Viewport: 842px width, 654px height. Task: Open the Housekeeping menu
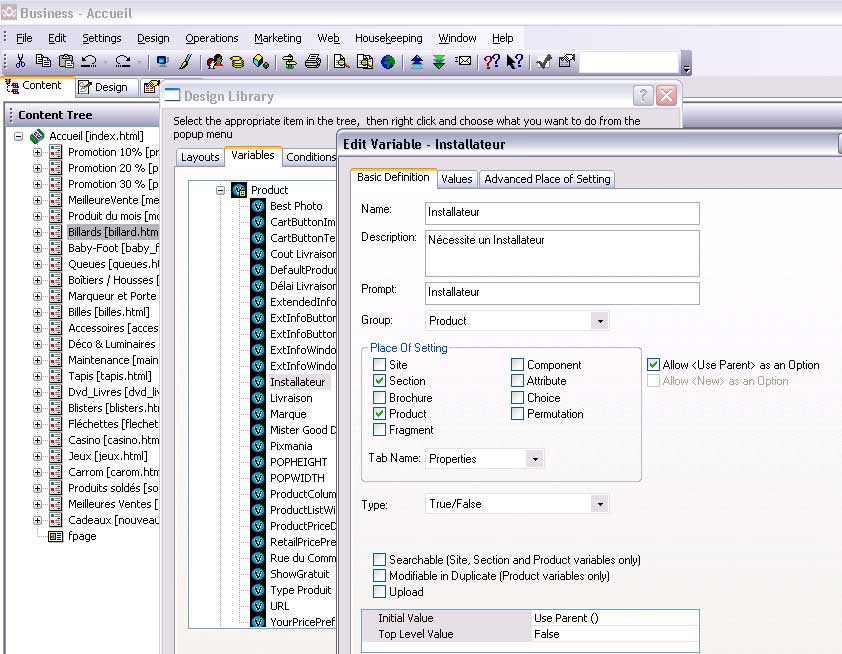click(x=388, y=38)
